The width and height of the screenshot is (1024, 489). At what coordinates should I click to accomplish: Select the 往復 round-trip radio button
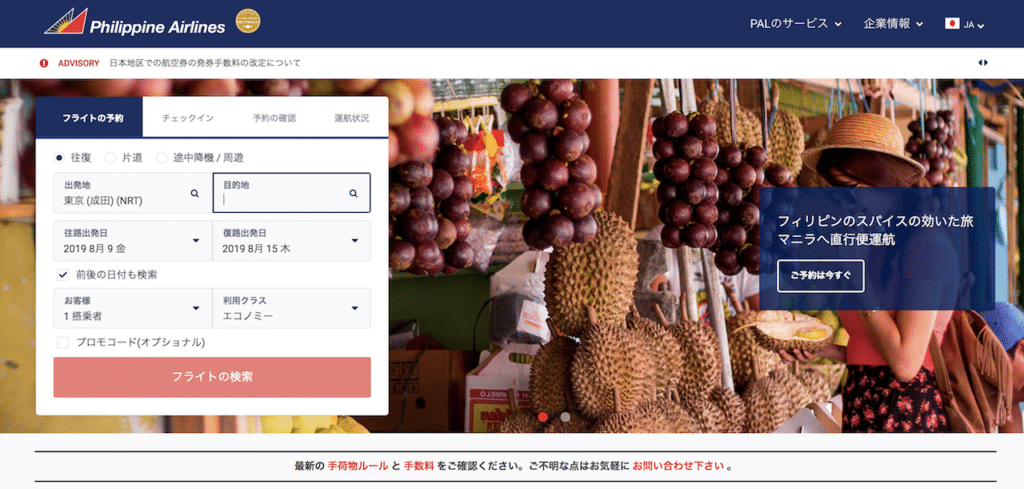click(60, 158)
